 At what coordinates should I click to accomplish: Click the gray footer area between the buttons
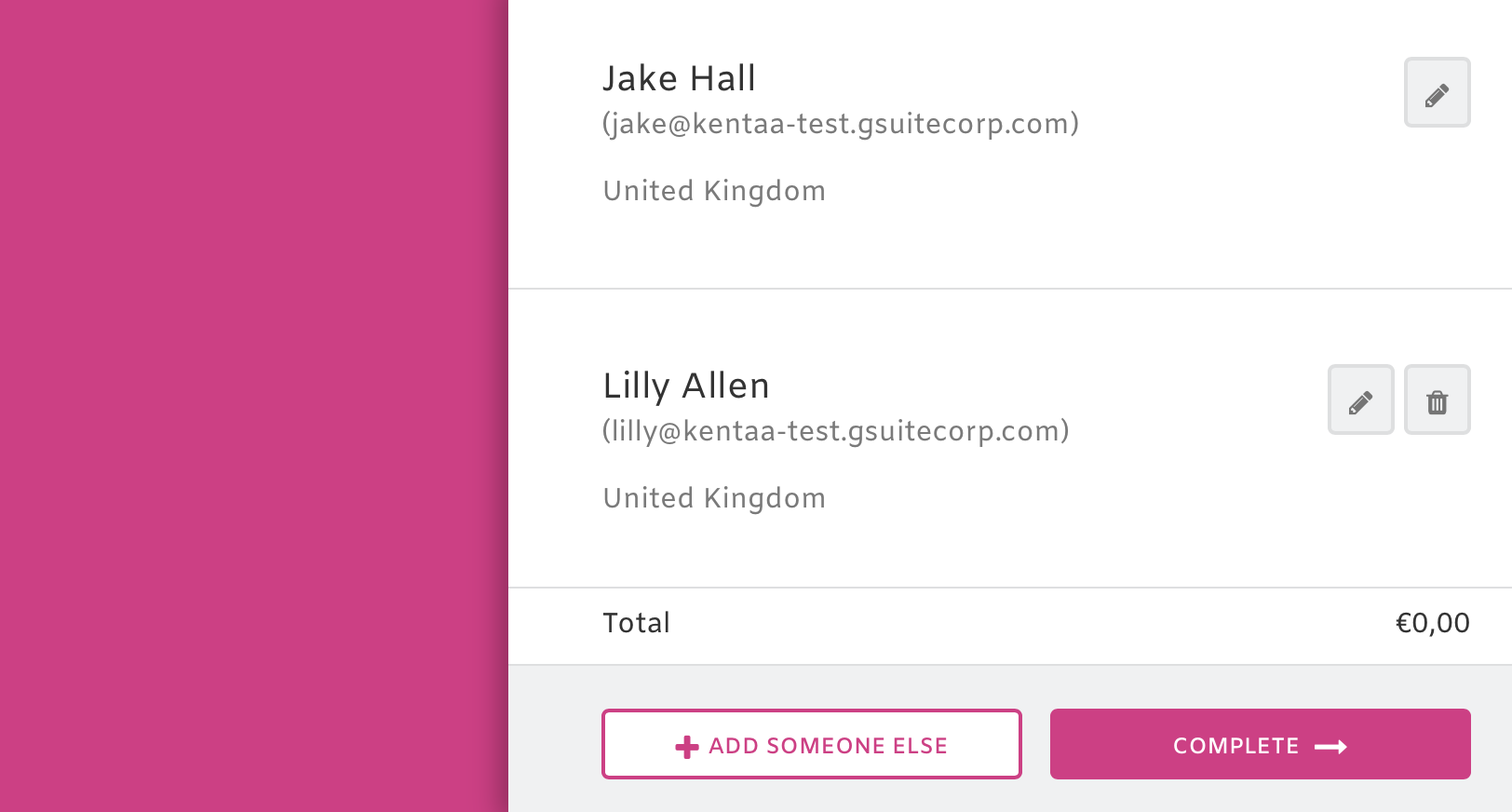(1036, 744)
